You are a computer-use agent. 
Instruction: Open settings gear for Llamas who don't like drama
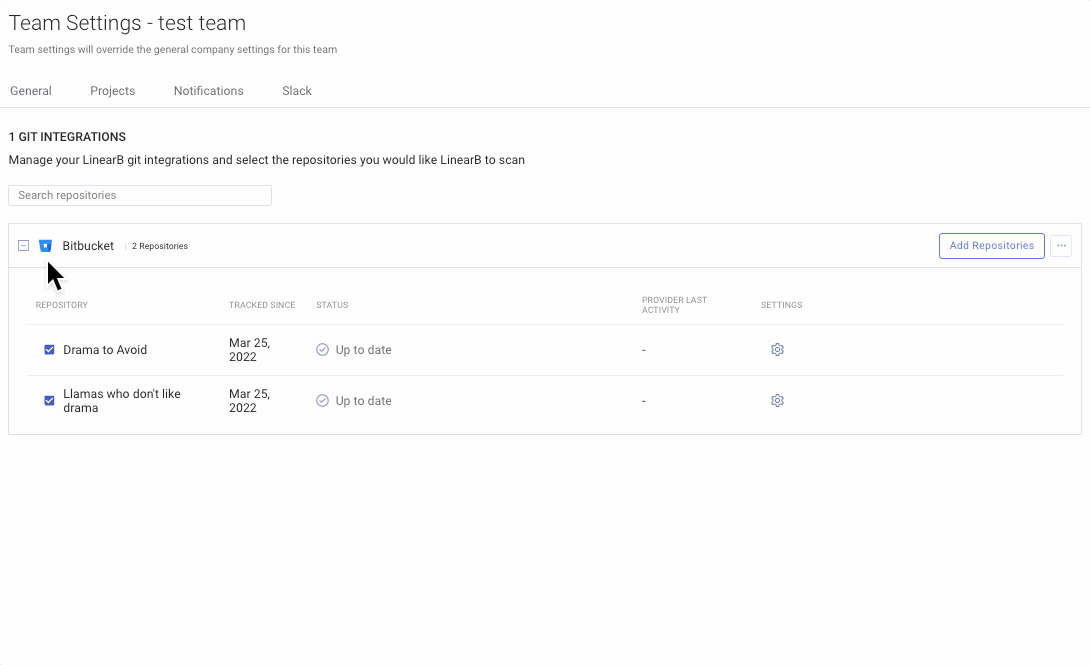pos(777,400)
